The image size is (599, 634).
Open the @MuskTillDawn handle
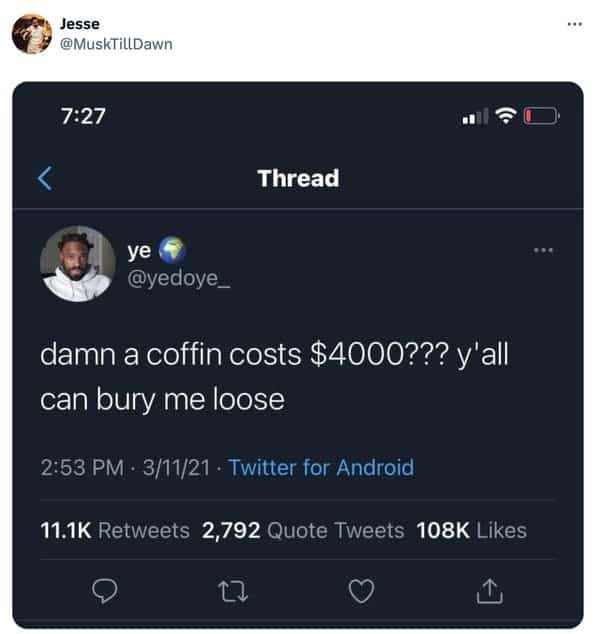[x=116, y=44]
